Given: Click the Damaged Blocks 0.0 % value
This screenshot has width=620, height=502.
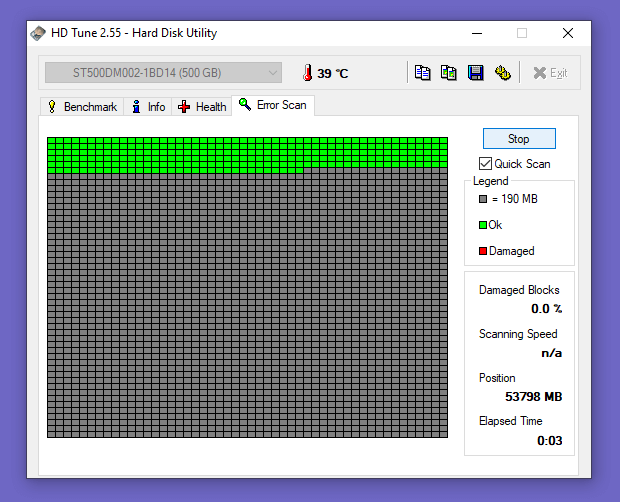Looking at the screenshot, I should click(x=546, y=309).
